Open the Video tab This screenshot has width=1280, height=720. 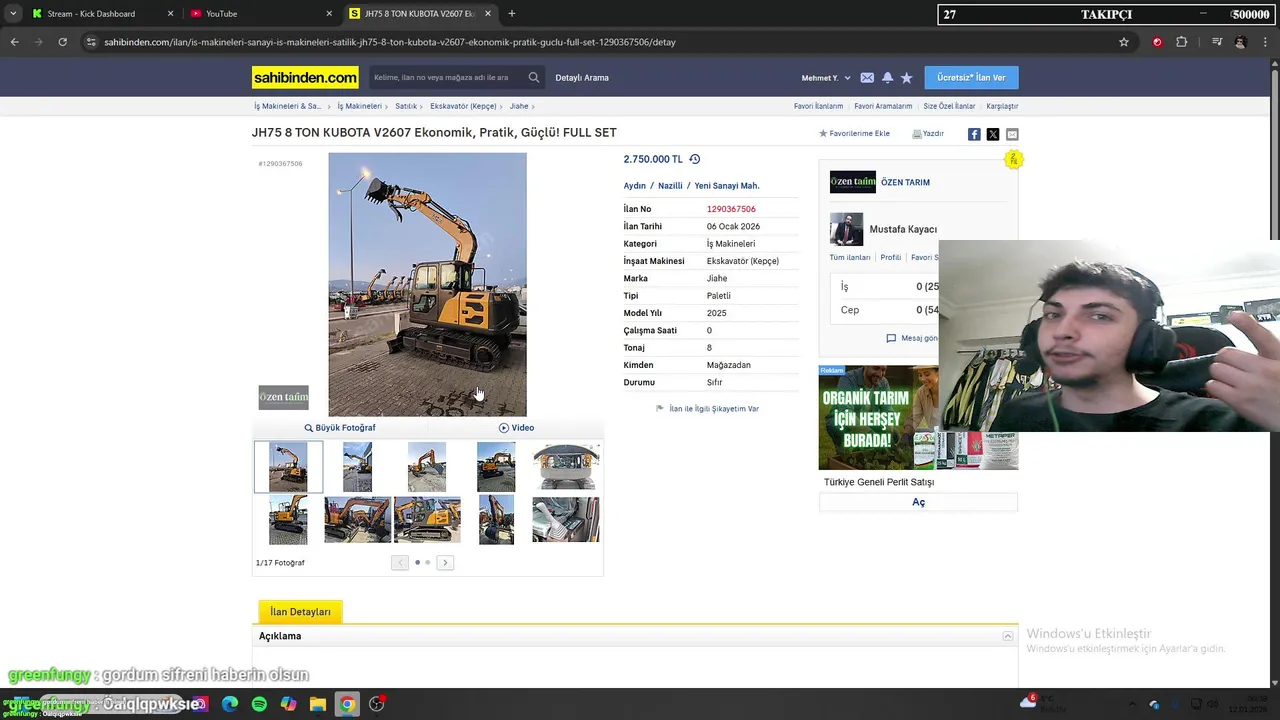[x=516, y=428]
